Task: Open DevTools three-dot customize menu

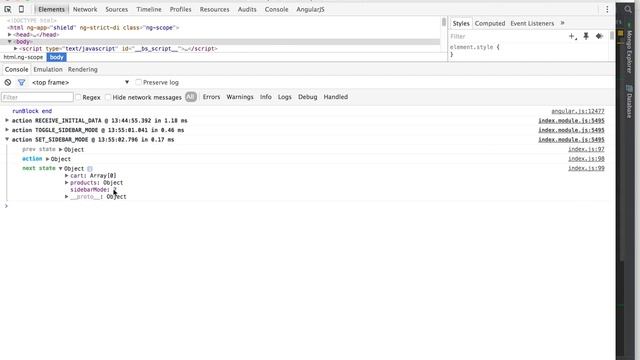Action: click(607, 9)
